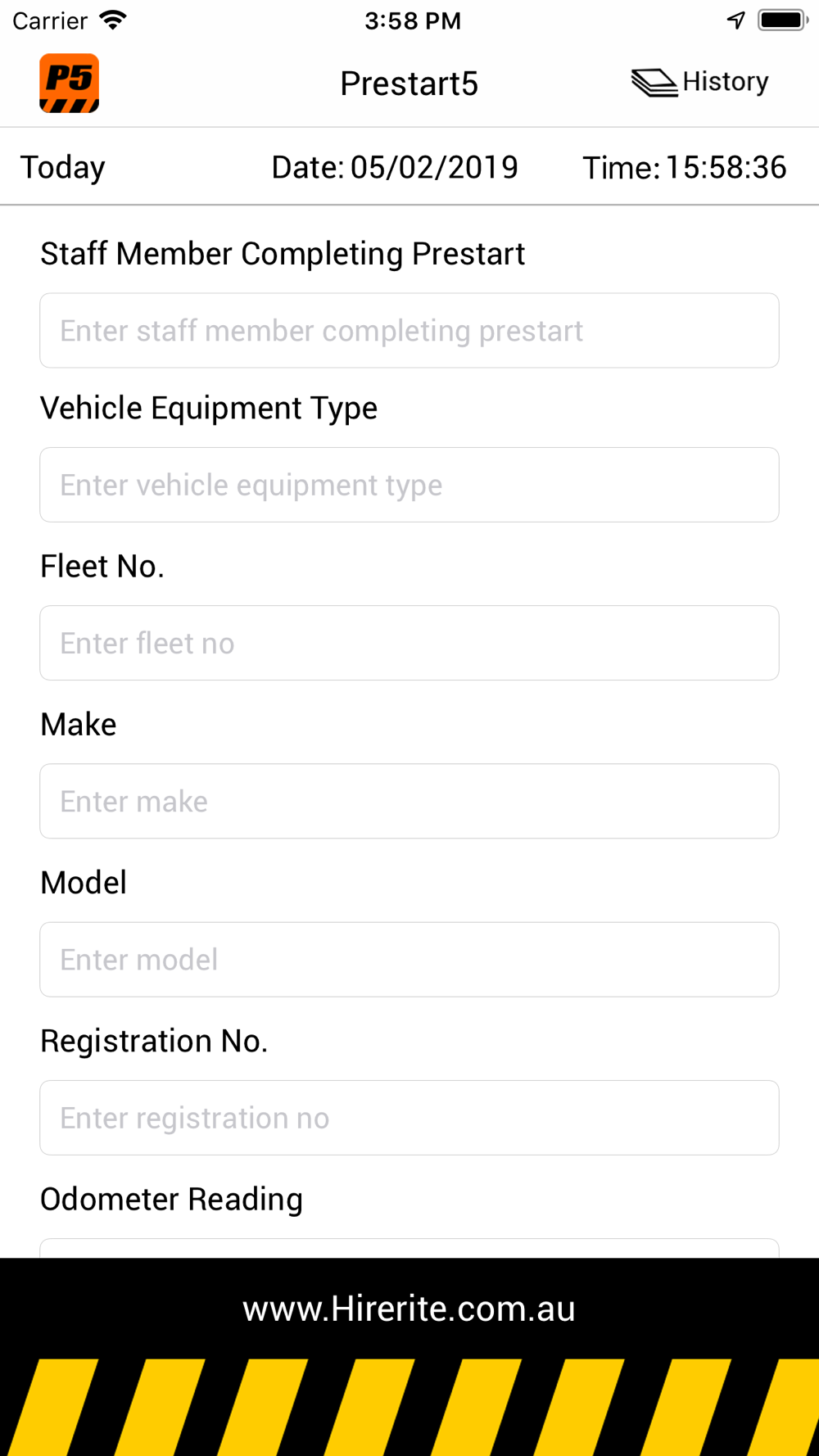Viewport: 819px width, 1456px height.
Task: Click the location arrow status icon
Action: [x=736, y=20]
